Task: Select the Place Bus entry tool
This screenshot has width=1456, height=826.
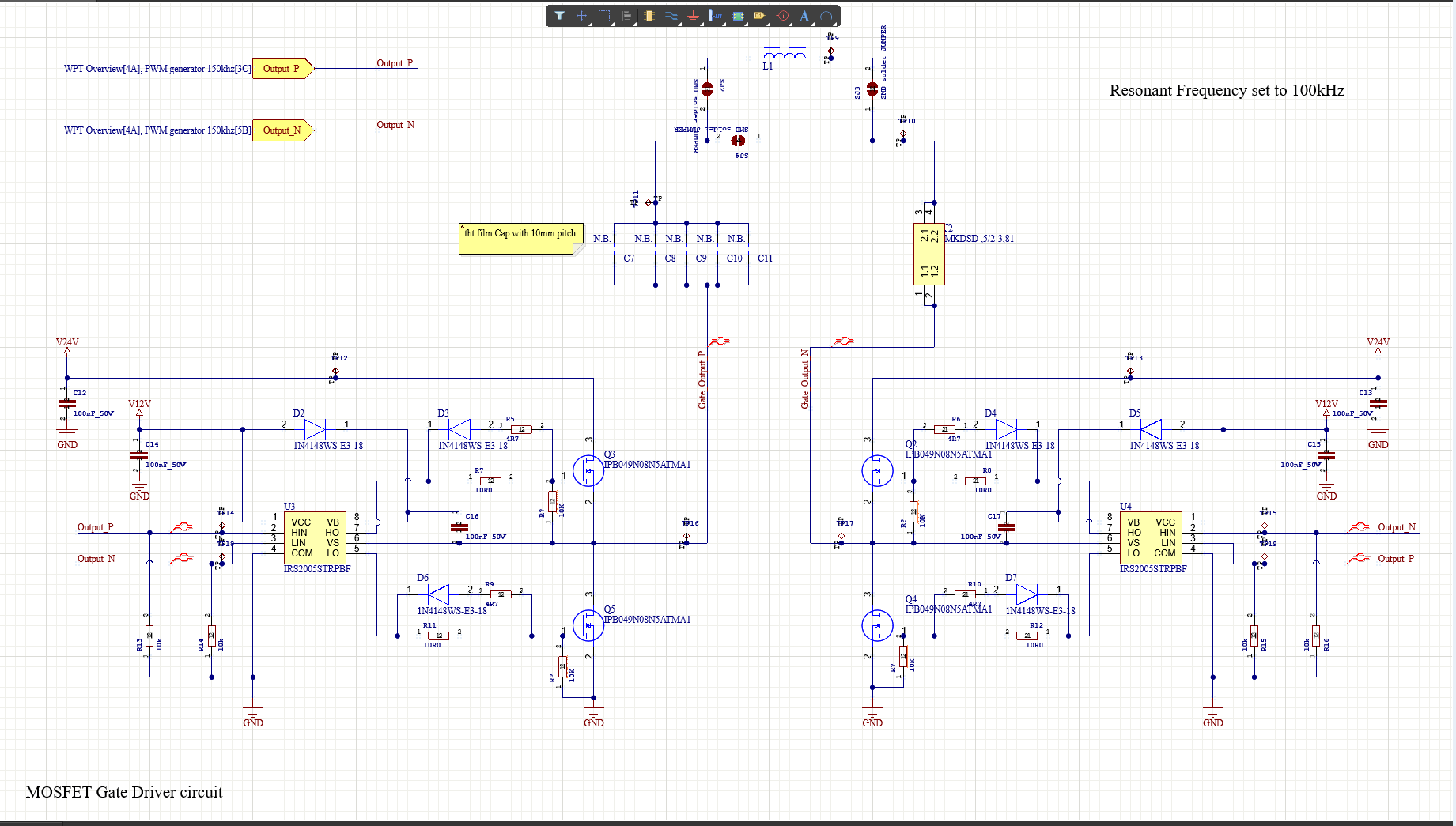Action: (715, 16)
